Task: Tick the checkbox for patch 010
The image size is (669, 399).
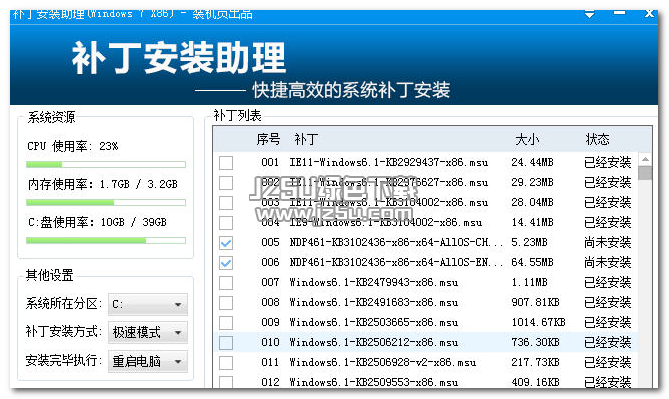Action: click(x=226, y=343)
